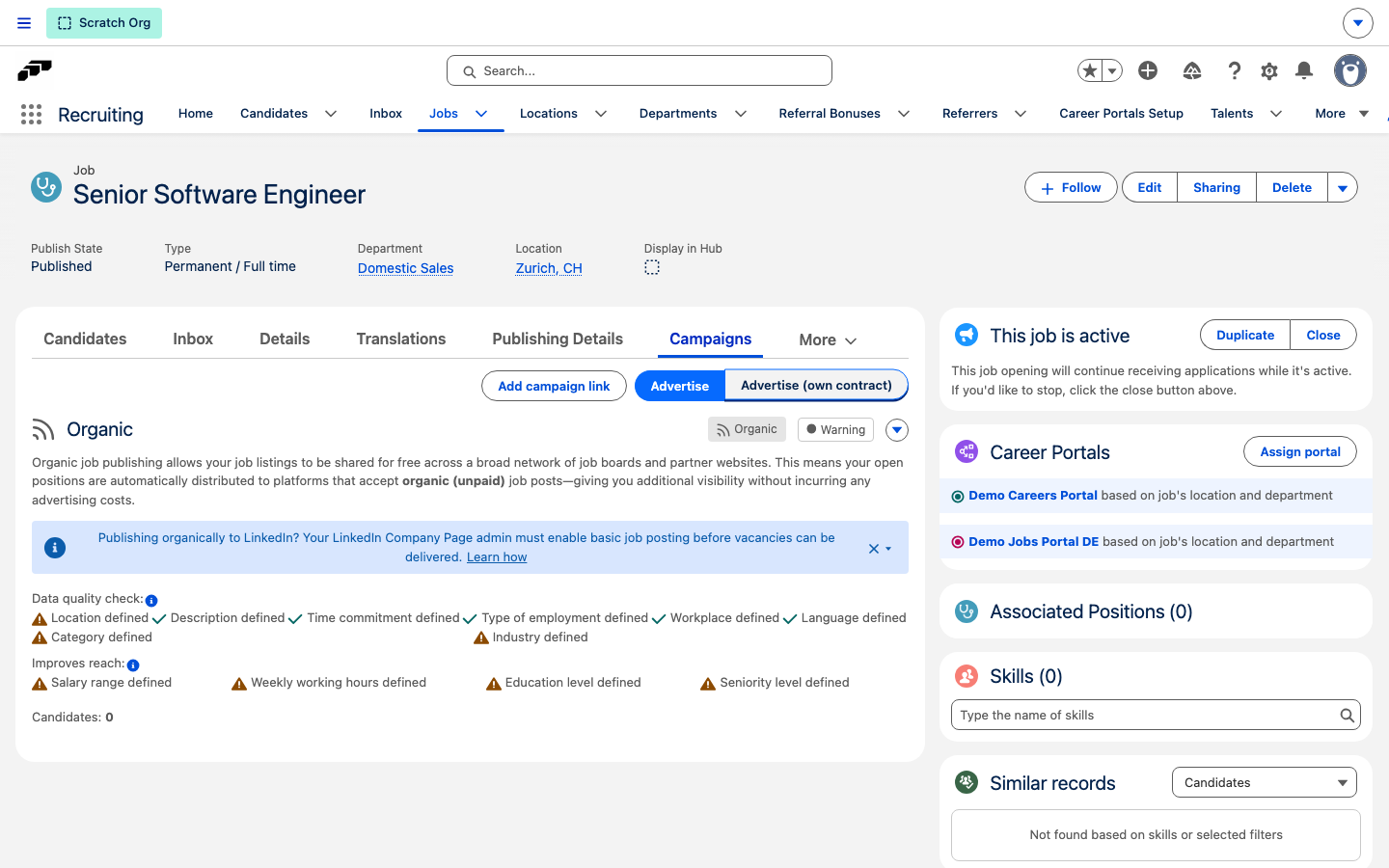Click the Associated Positions icon
This screenshot has width=1389, height=868.
[x=967, y=611]
